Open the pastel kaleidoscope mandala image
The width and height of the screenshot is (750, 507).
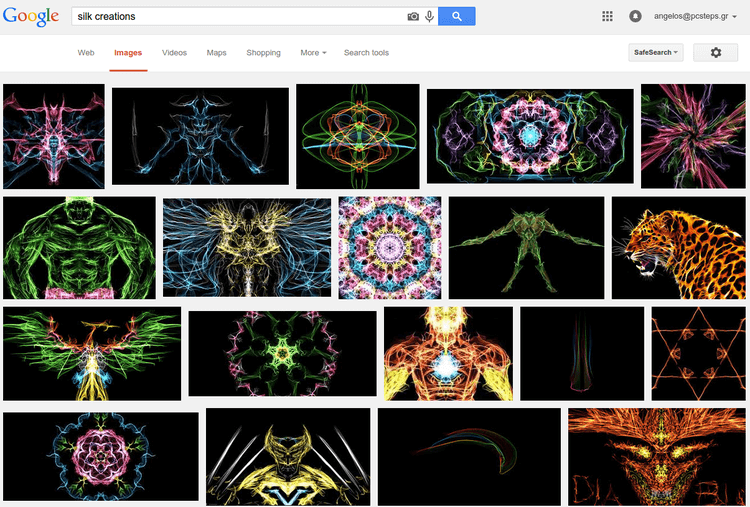coord(390,248)
